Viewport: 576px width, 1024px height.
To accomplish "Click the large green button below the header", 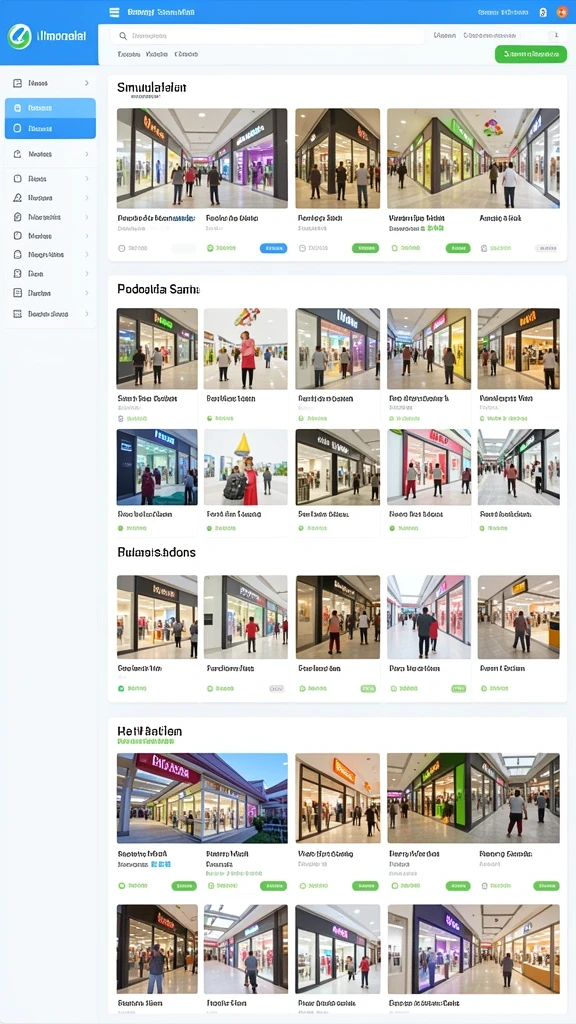I will (531, 54).
